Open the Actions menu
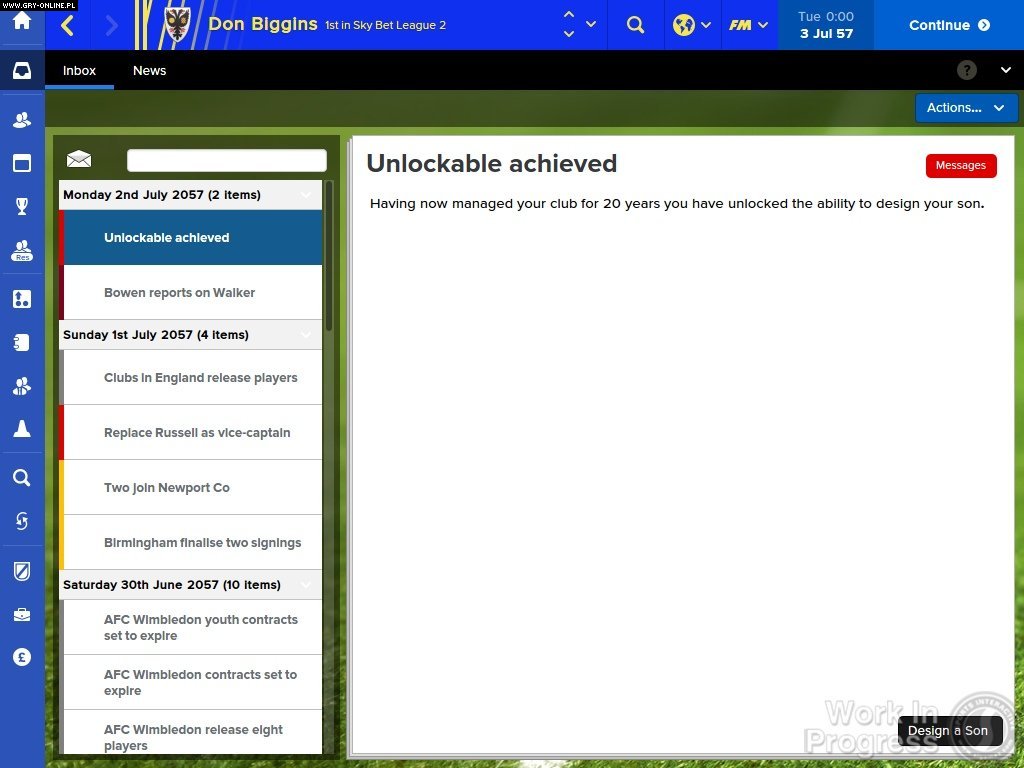Viewport: 1024px width, 768px height. pyautogui.click(x=964, y=107)
